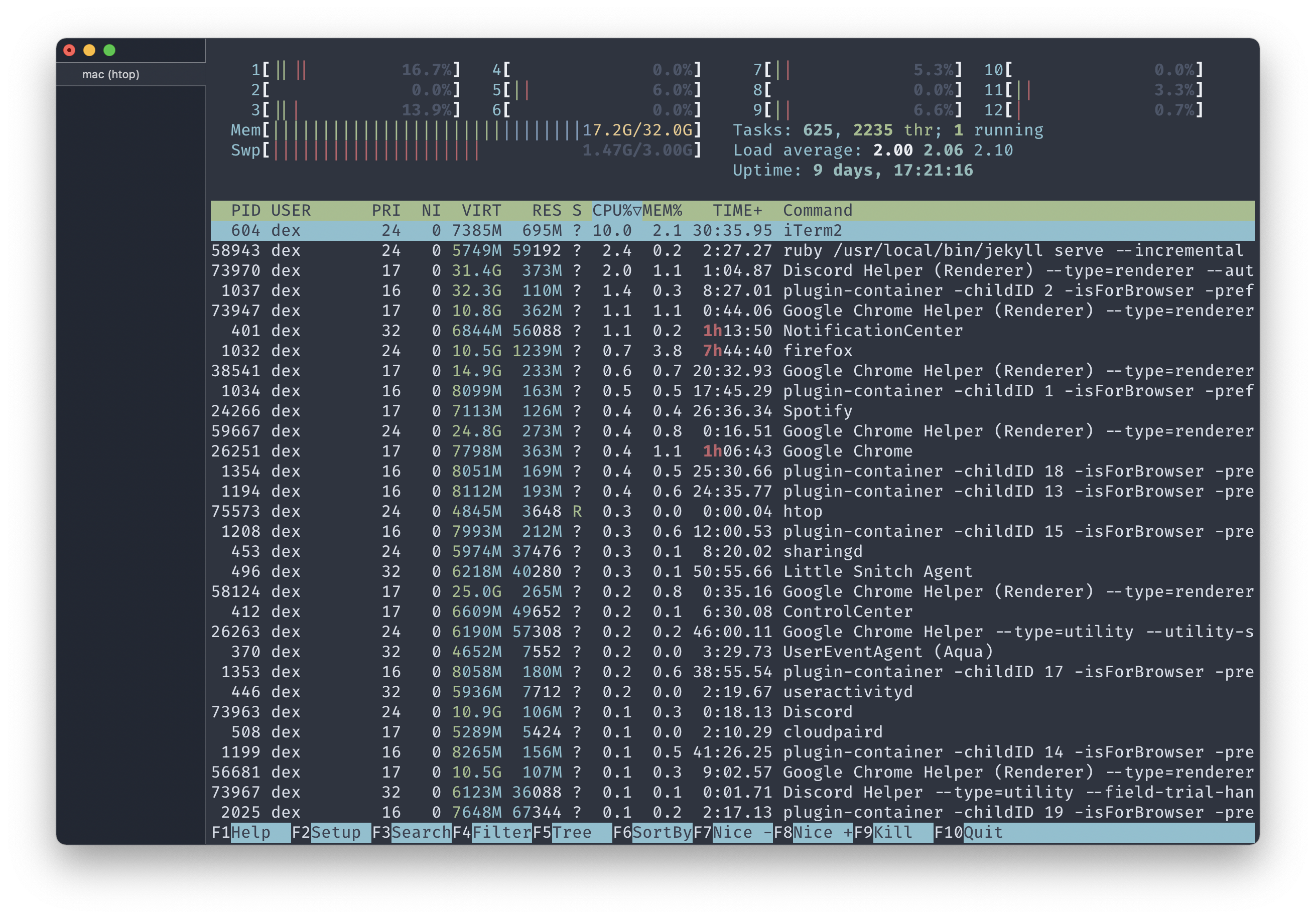This screenshot has height=919, width=1316.
Task: Select the Google Chrome Helper --type=utility row
Action: 732,632
